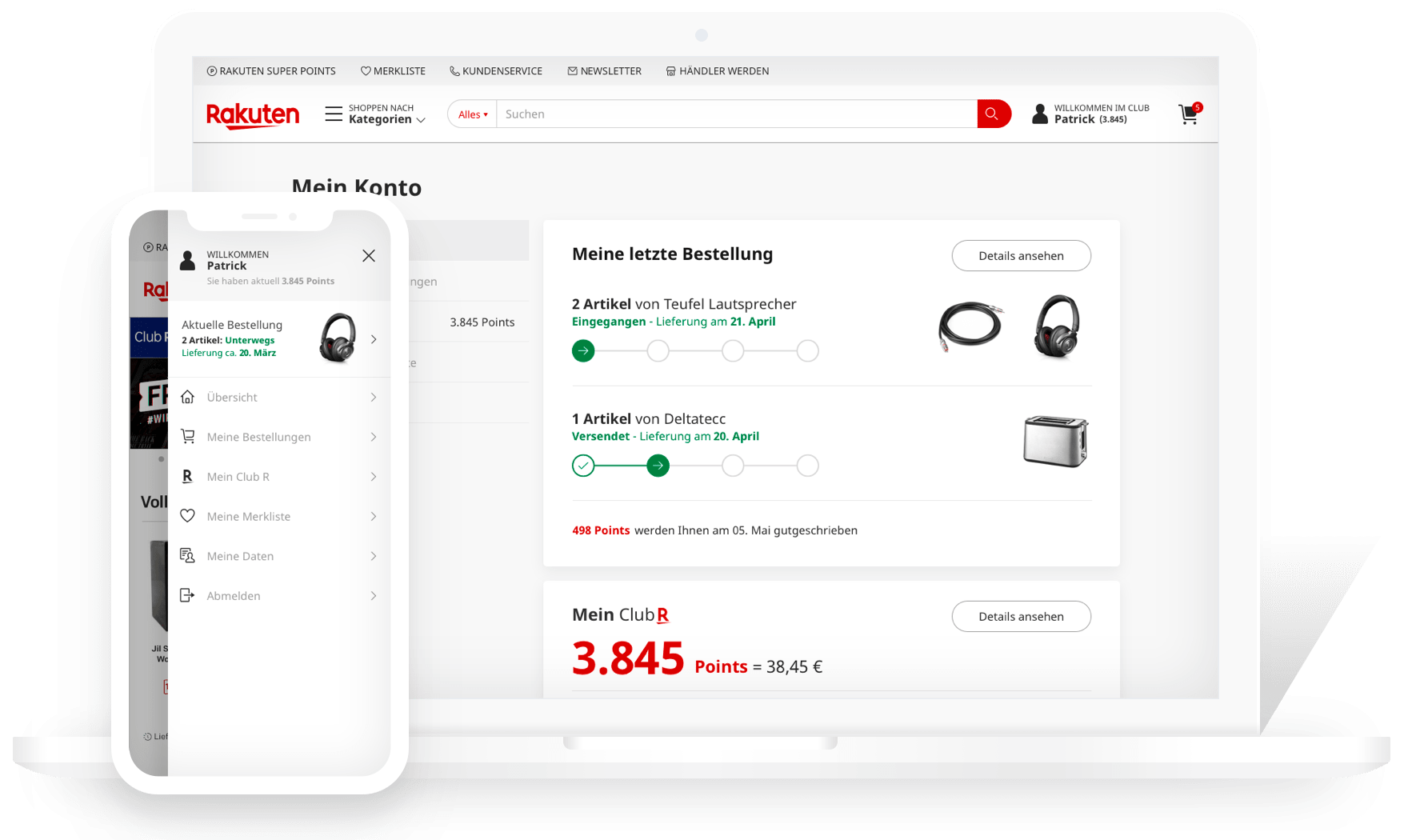Image resolution: width=1404 pixels, height=840 pixels.
Task: Click Details ansehen for Mein Club R
Action: 1021,616
